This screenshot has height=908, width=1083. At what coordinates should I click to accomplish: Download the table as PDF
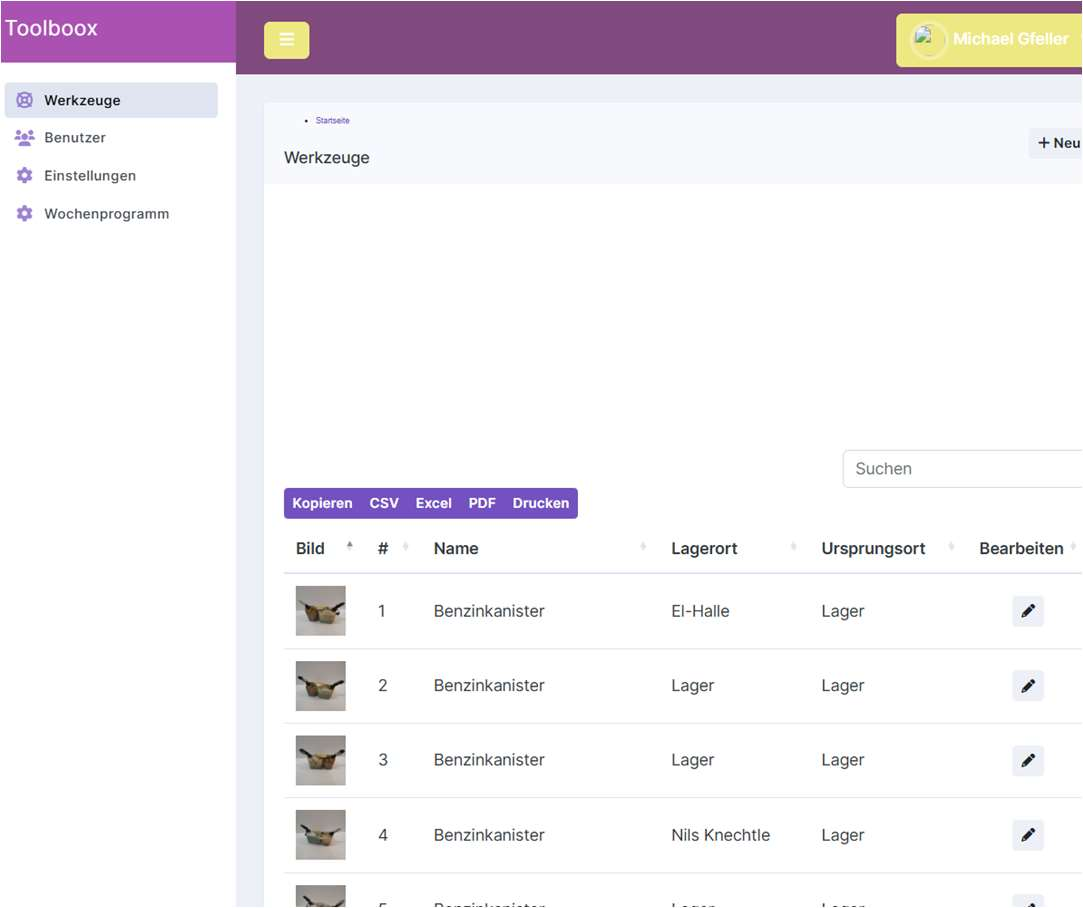pyautogui.click(x=482, y=503)
